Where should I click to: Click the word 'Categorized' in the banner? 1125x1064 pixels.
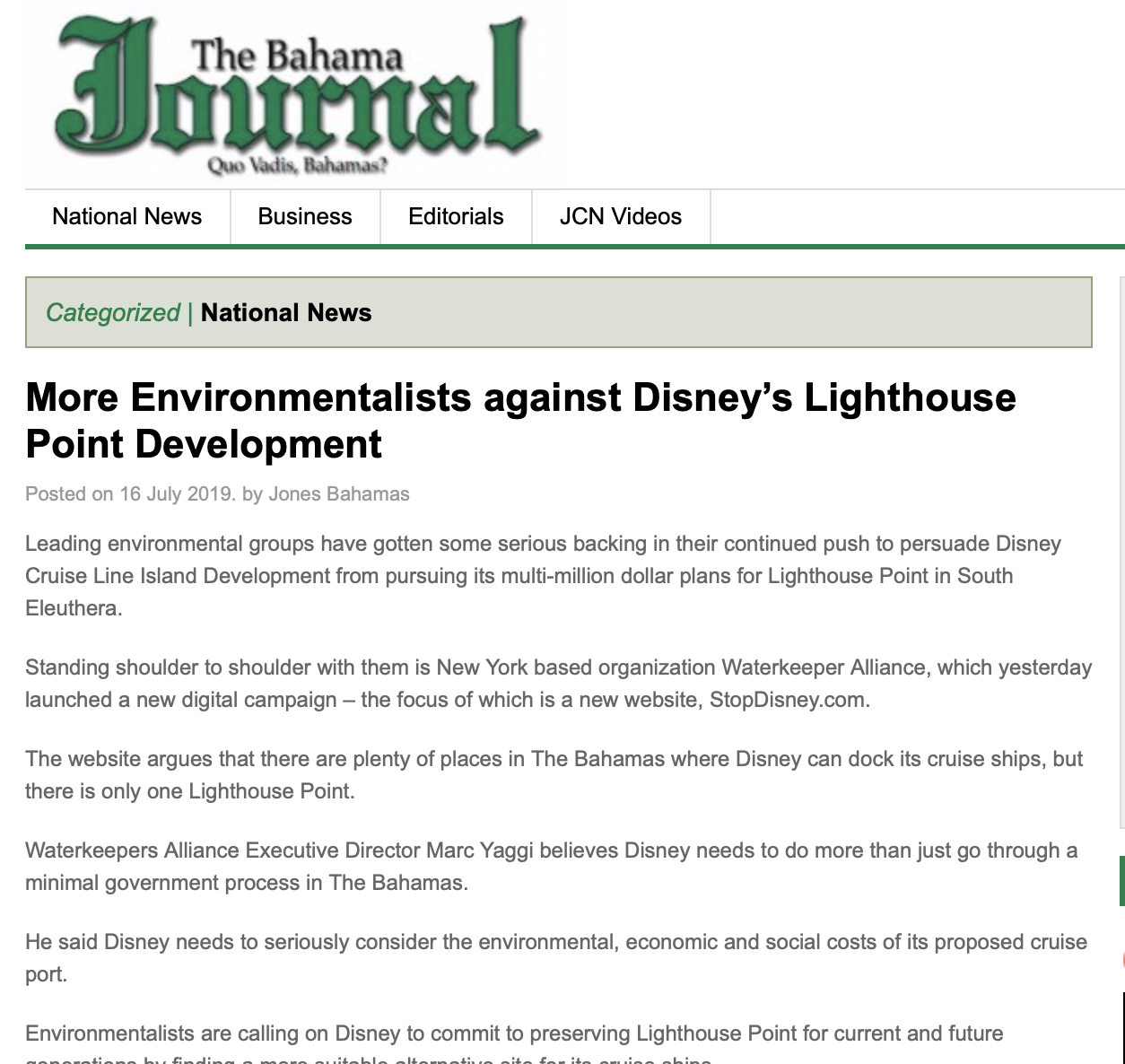click(113, 312)
